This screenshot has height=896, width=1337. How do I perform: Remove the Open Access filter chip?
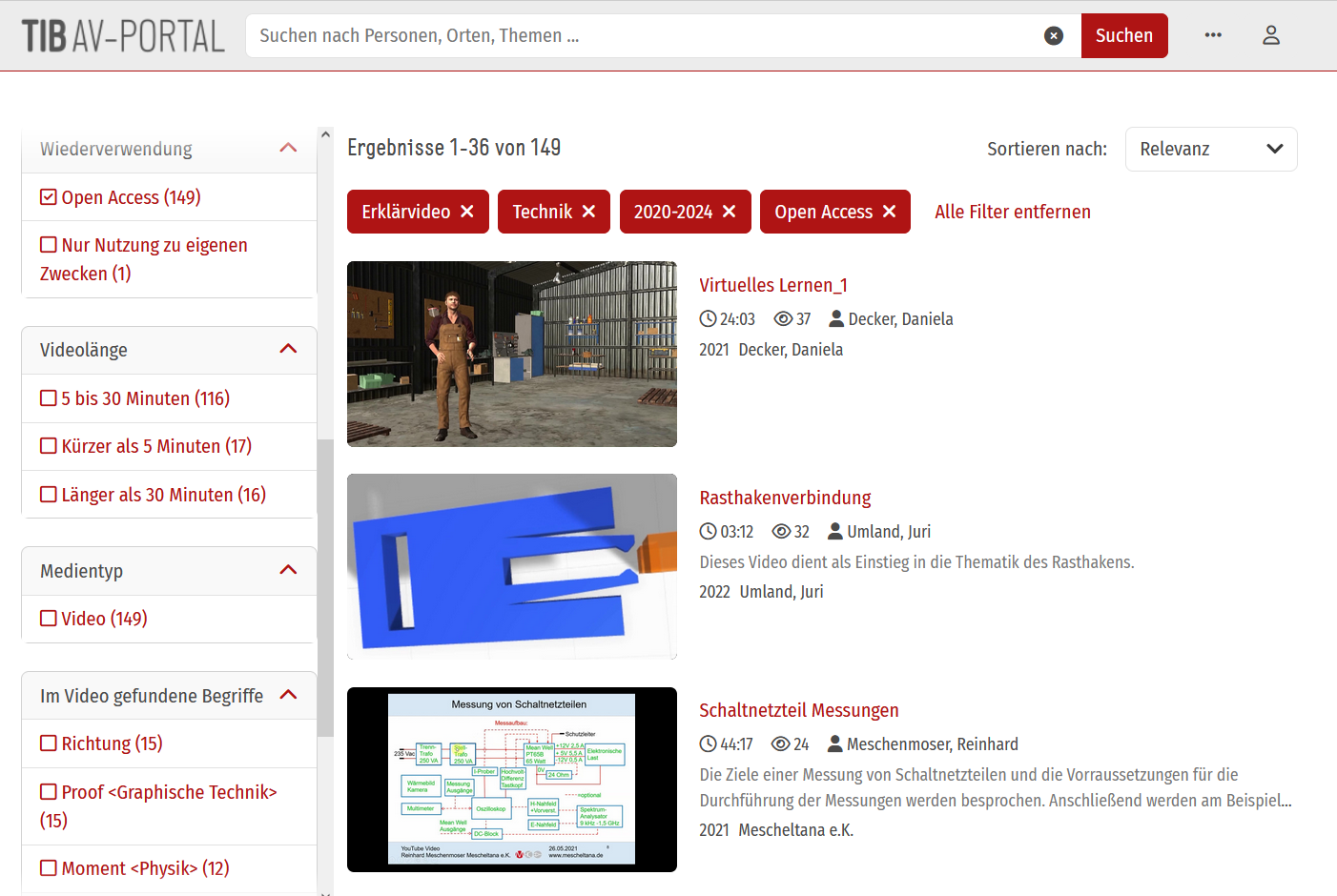click(889, 212)
